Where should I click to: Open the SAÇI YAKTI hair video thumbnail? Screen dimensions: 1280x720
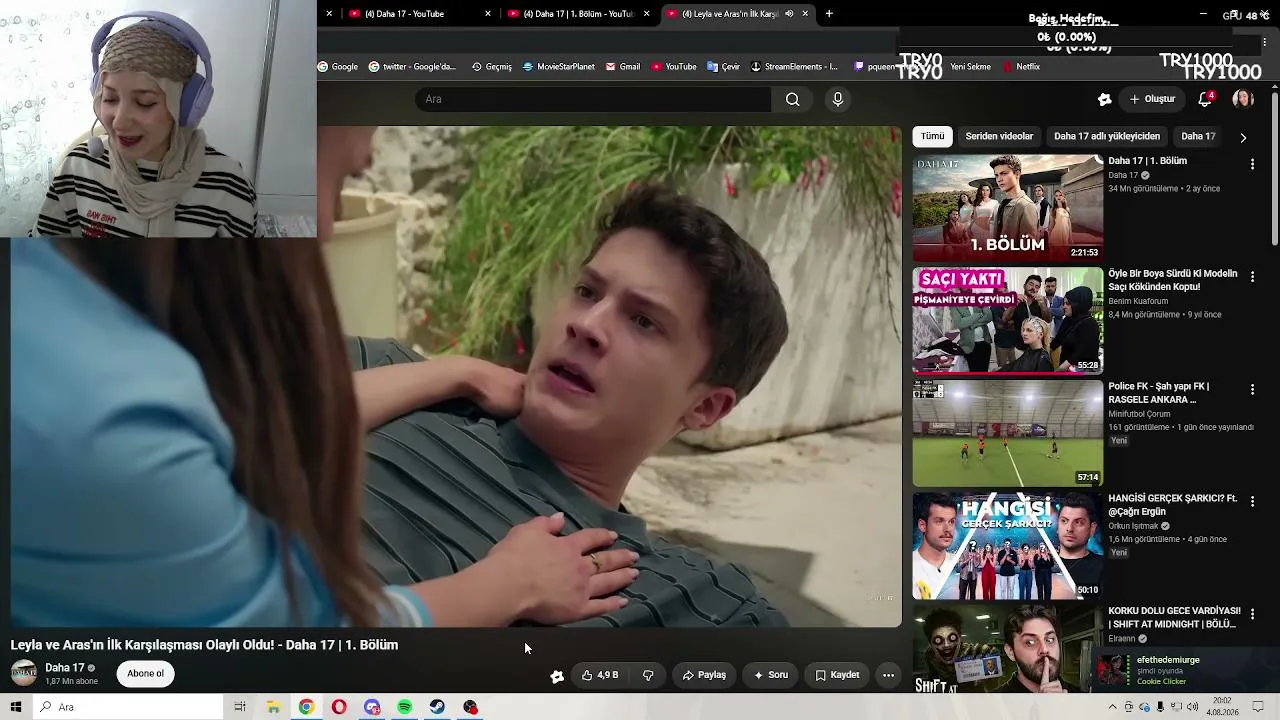point(1008,321)
